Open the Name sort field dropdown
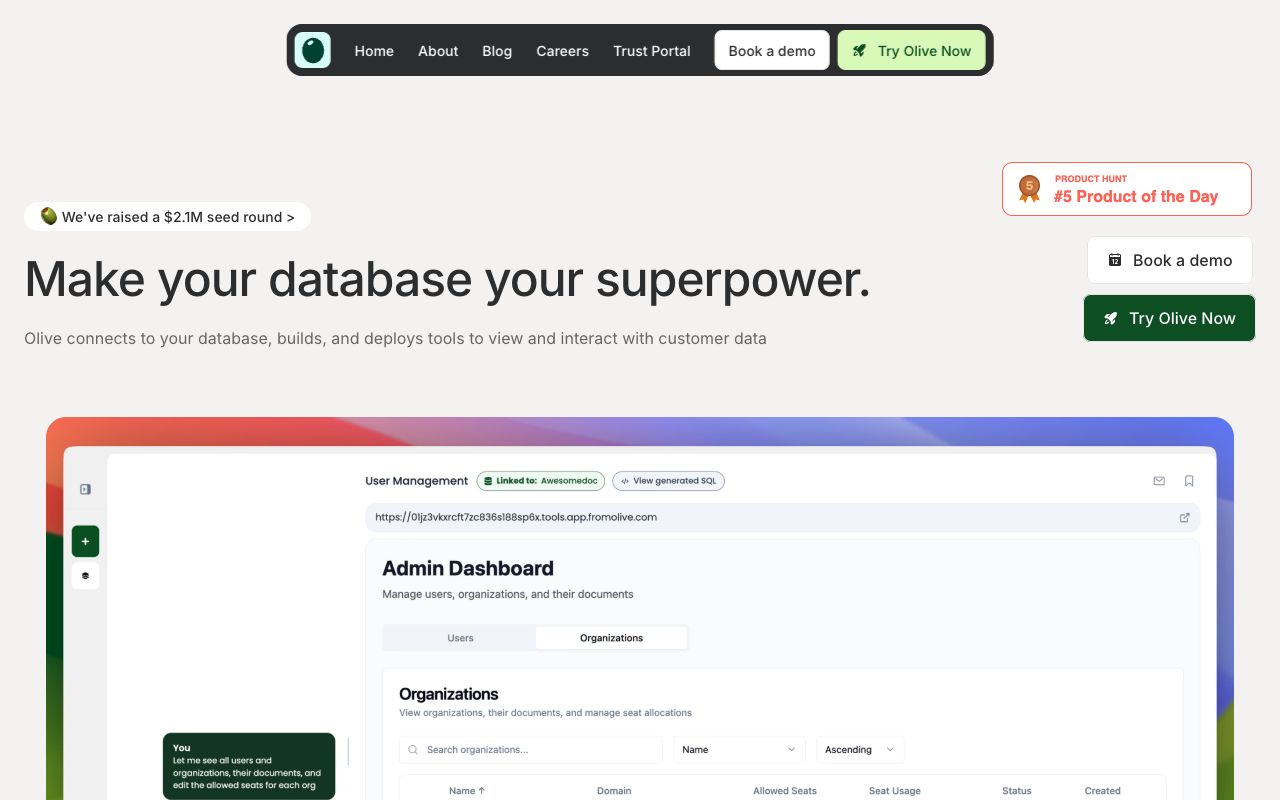 coord(739,749)
